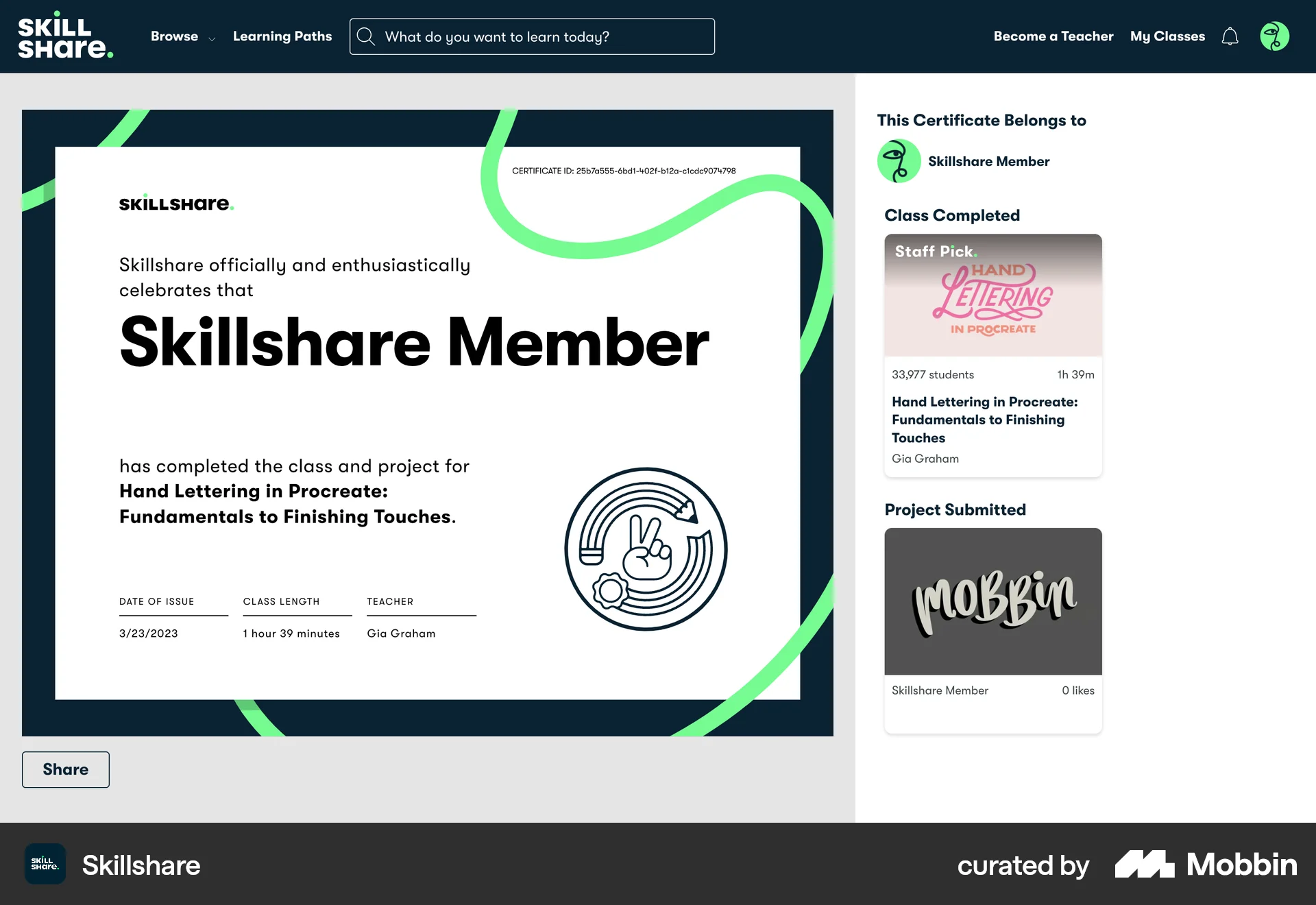Click the search magnifier icon
The height and width of the screenshot is (905, 1316).
point(366,36)
